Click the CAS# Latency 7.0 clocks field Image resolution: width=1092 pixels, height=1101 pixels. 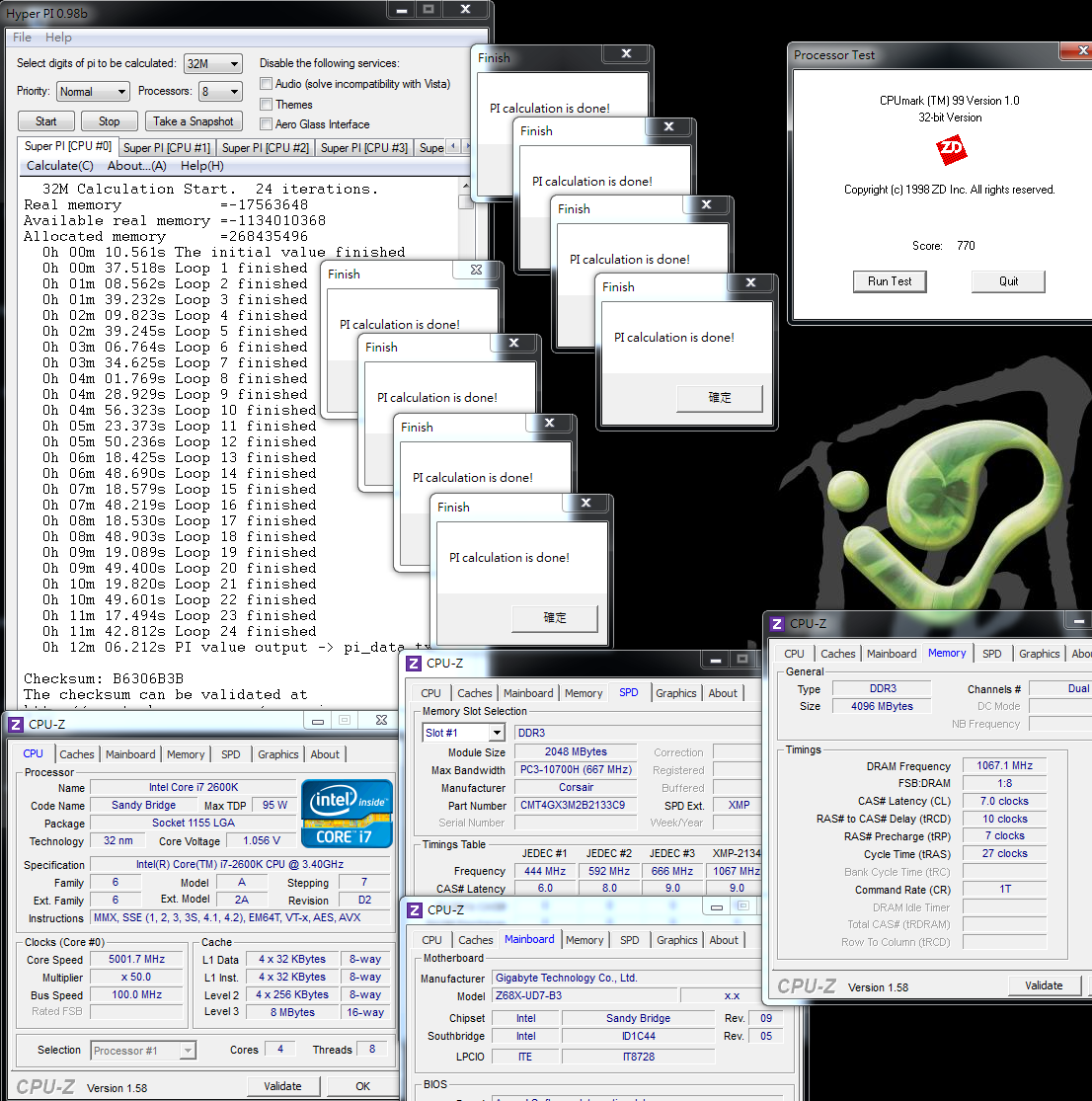point(1004,801)
